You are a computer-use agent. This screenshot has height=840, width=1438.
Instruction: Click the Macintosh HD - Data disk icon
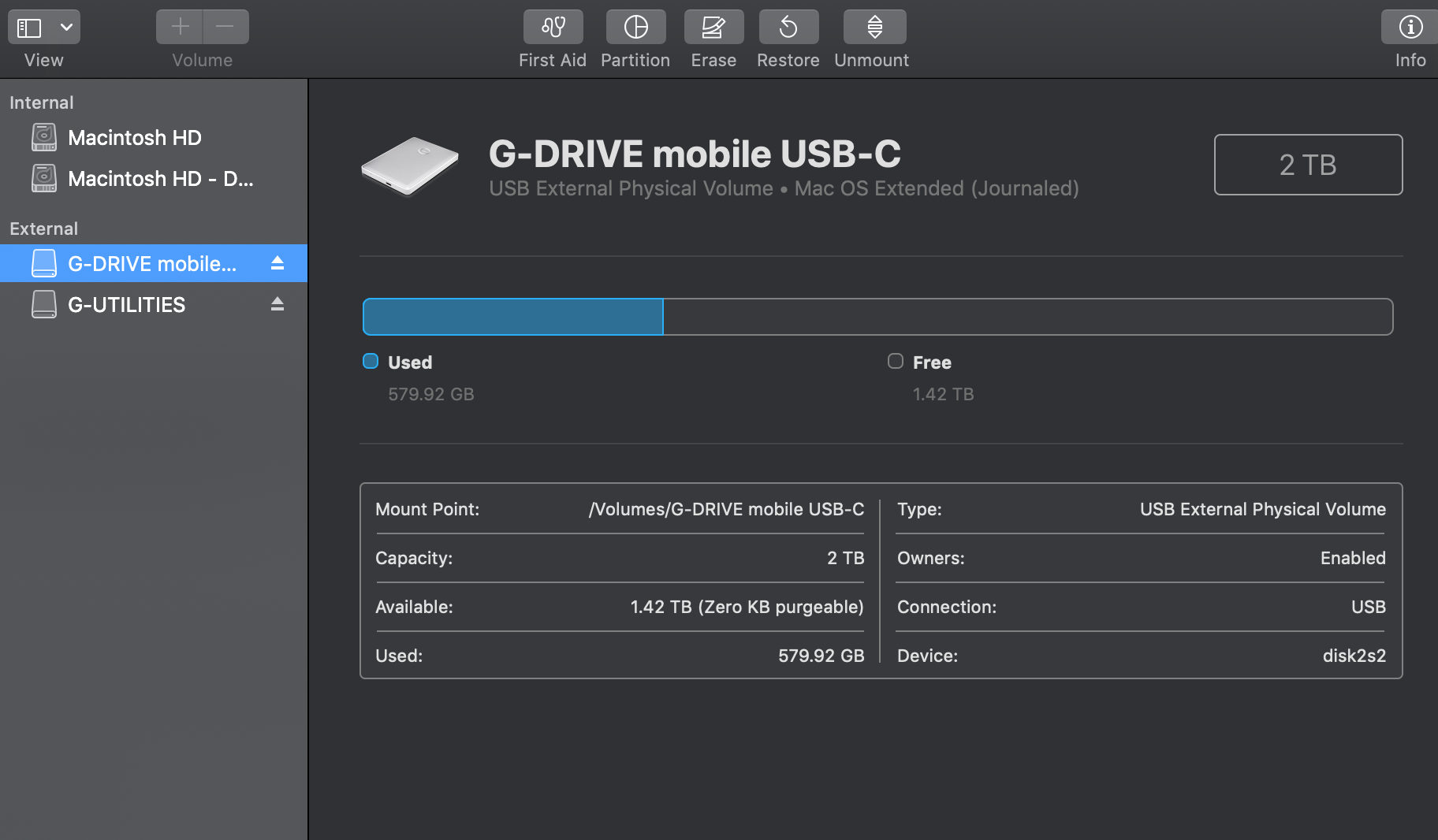[44, 178]
